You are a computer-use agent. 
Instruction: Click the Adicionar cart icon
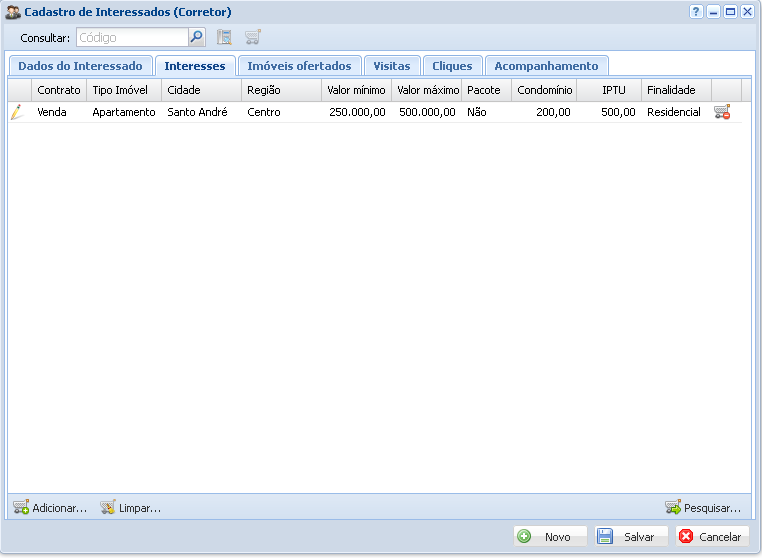pyautogui.click(x=21, y=508)
